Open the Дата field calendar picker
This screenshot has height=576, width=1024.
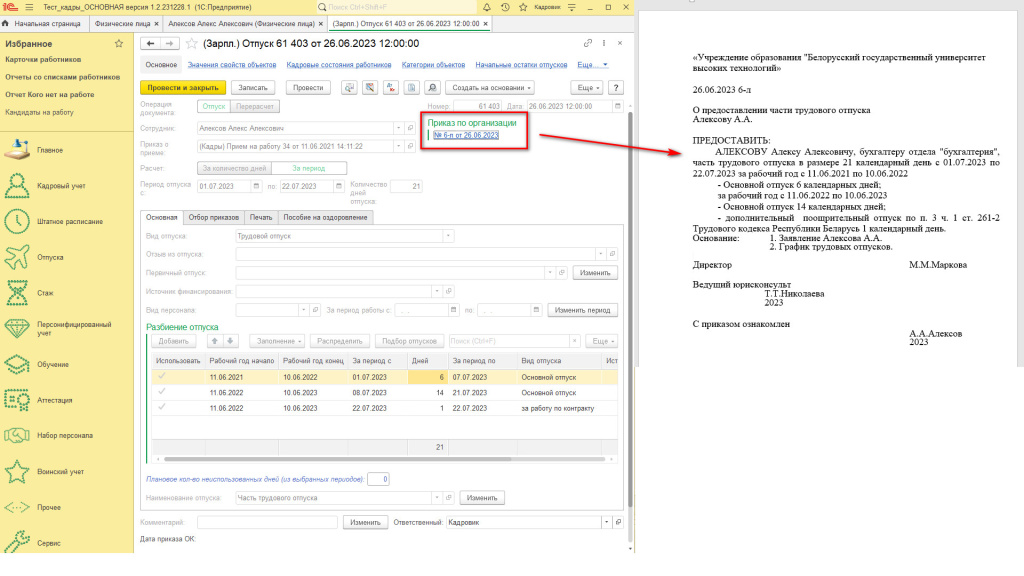click(x=617, y=106)
